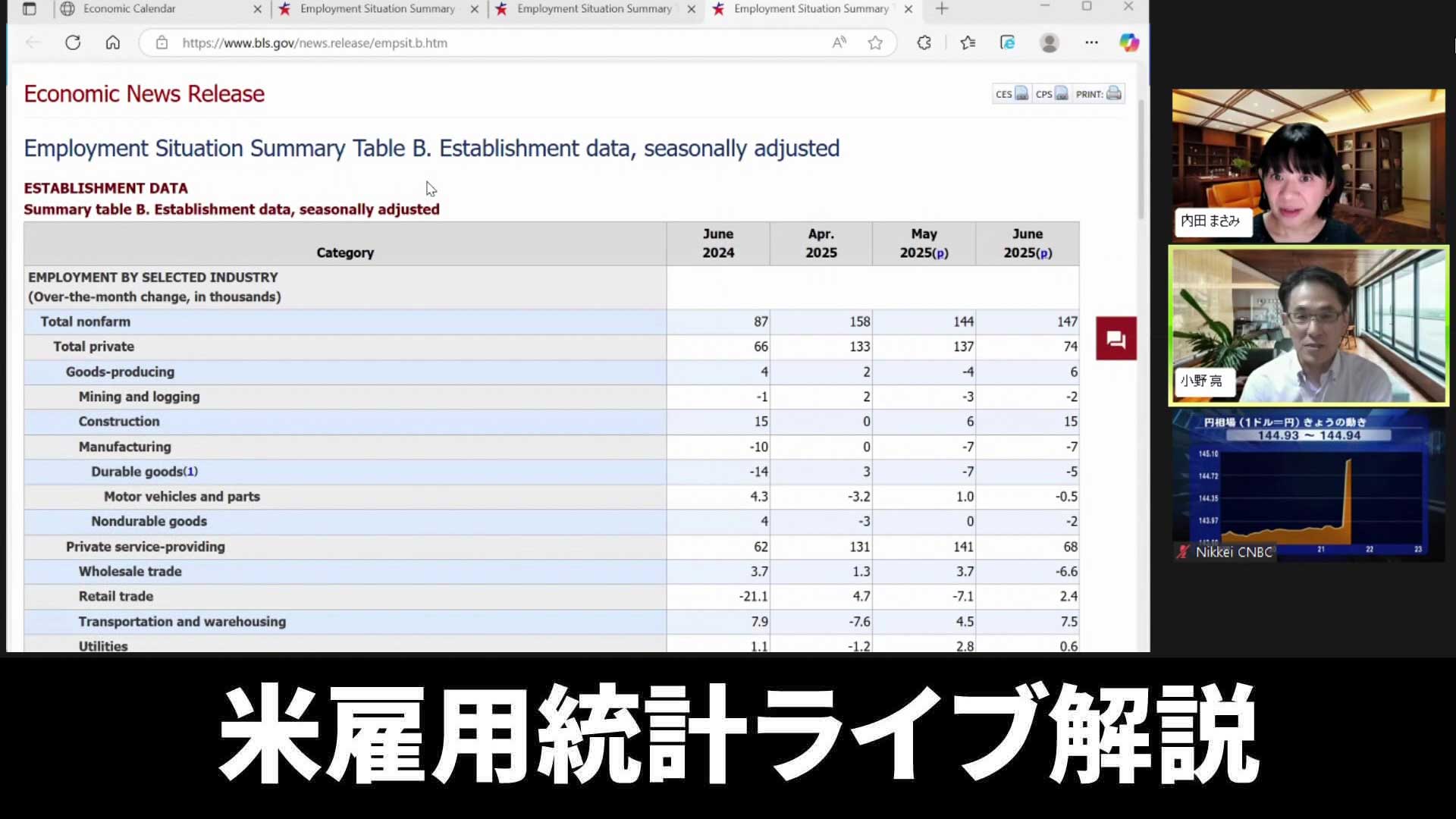This screenshot has width=1456, height=819.
Task: Close the Economic Calendar tab
Action: coord(257,9)
